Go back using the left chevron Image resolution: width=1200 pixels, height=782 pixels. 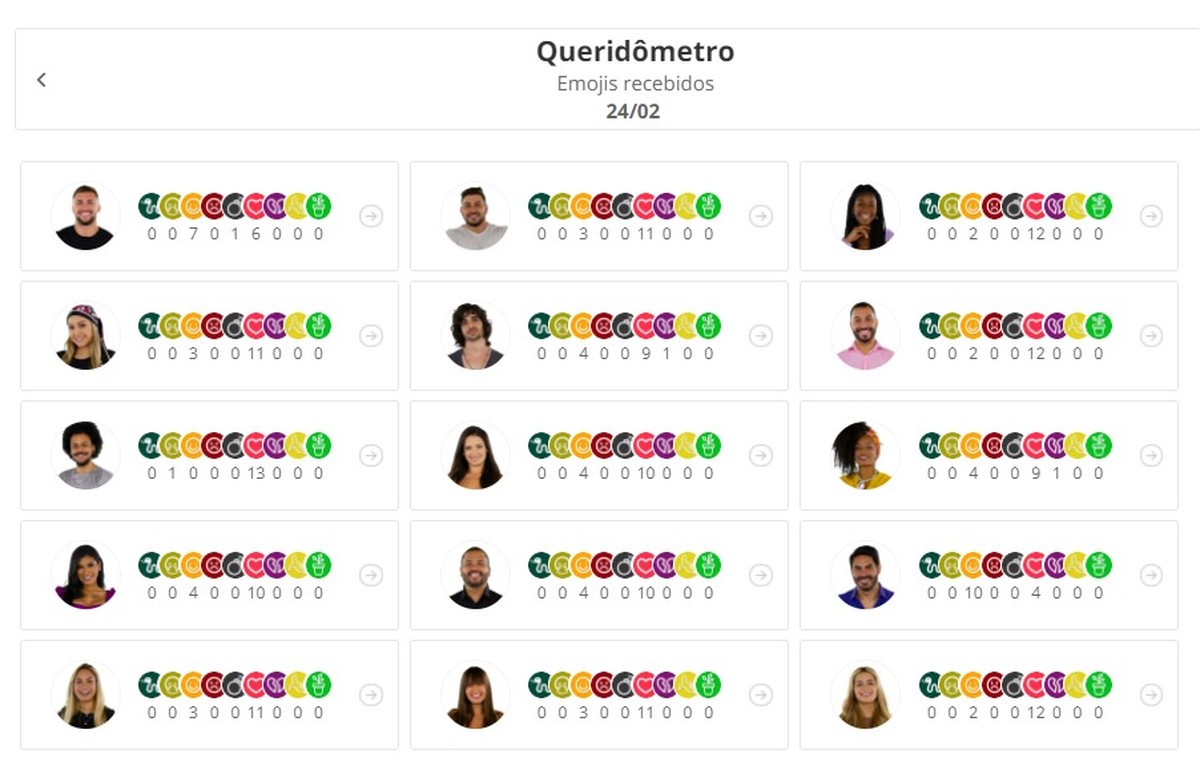pos(41,79)
